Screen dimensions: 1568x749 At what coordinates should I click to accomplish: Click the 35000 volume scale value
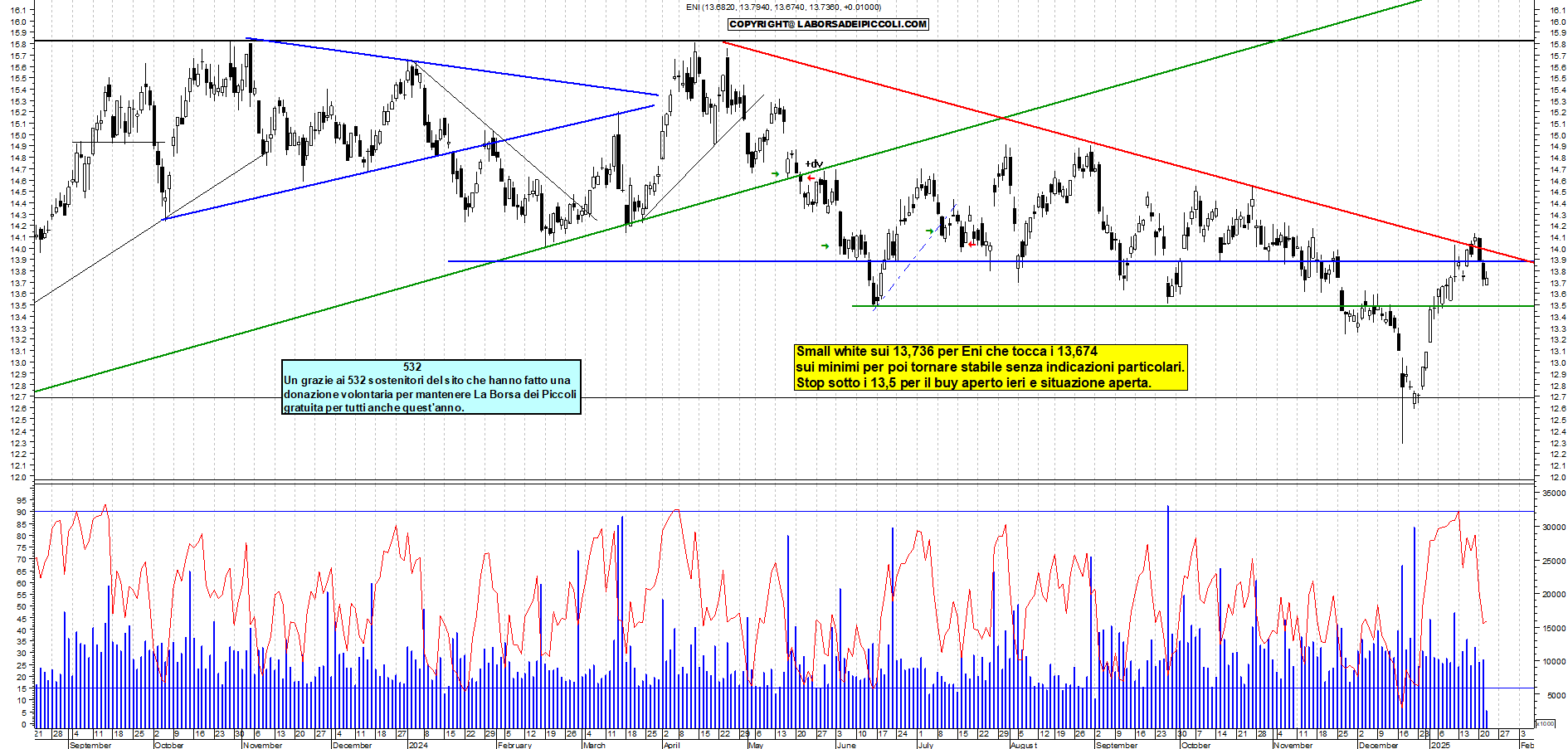click(1554, 493)
